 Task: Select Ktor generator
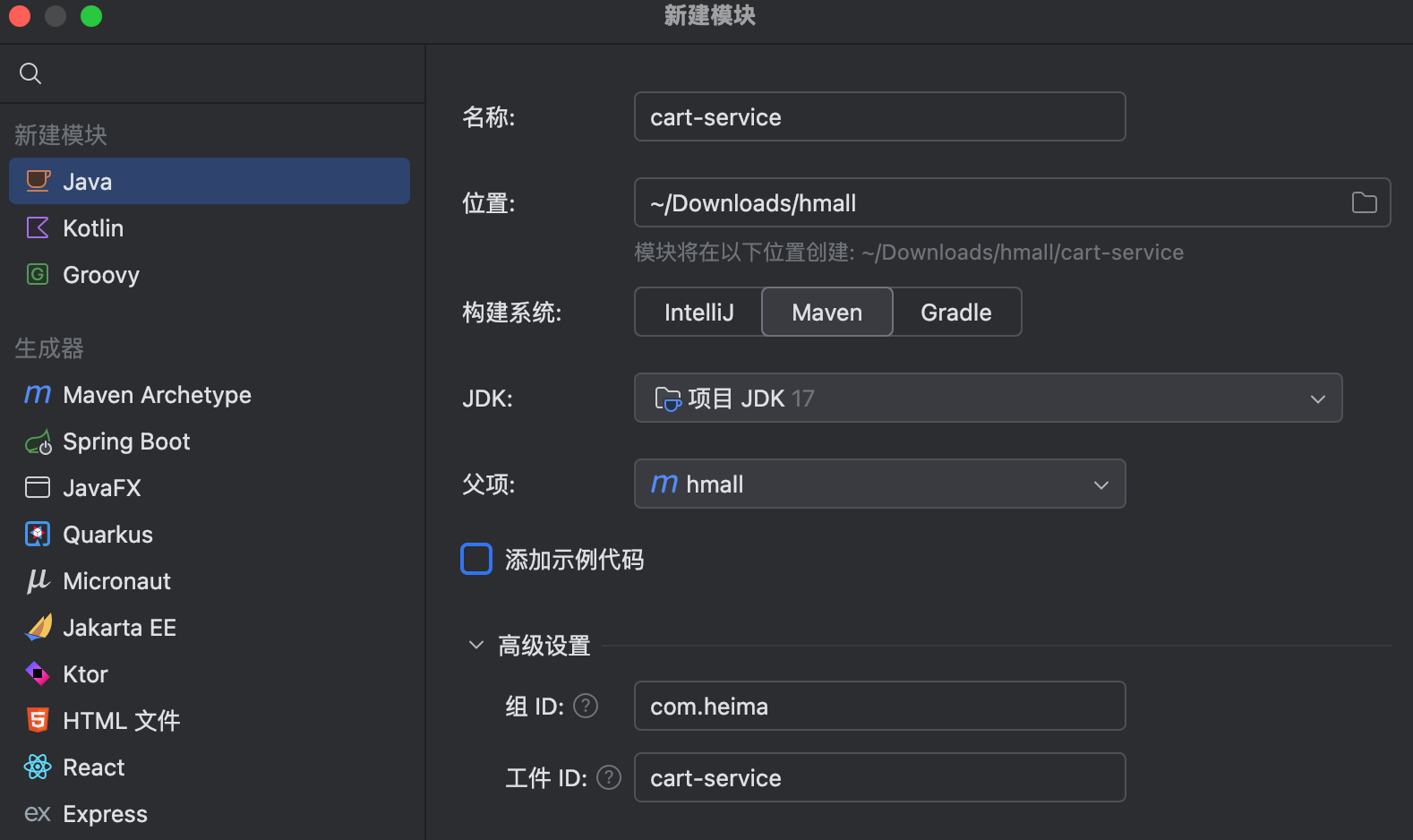click(x=210, y=673)
